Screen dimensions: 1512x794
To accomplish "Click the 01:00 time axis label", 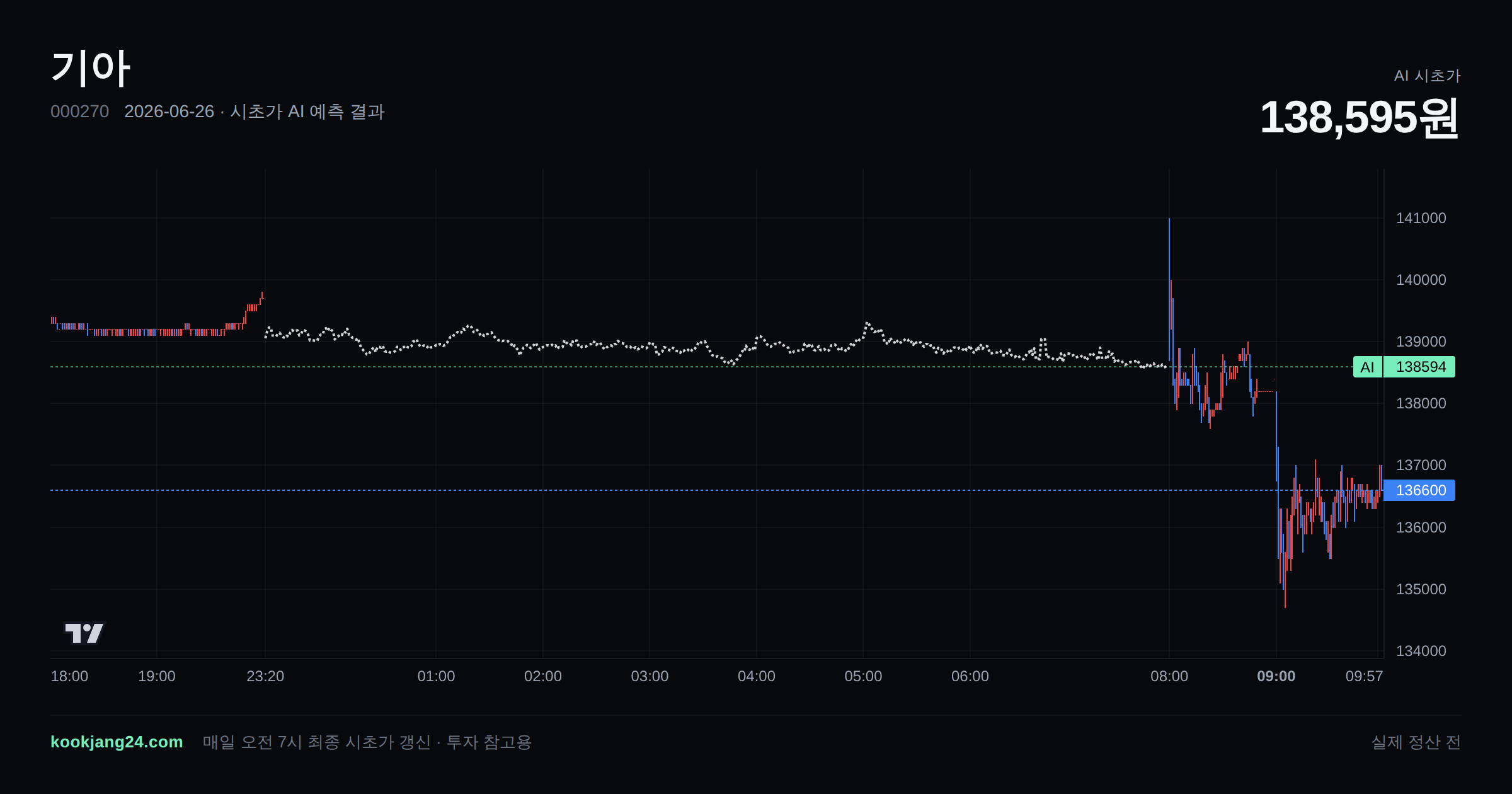I will [x=436, y=676].
